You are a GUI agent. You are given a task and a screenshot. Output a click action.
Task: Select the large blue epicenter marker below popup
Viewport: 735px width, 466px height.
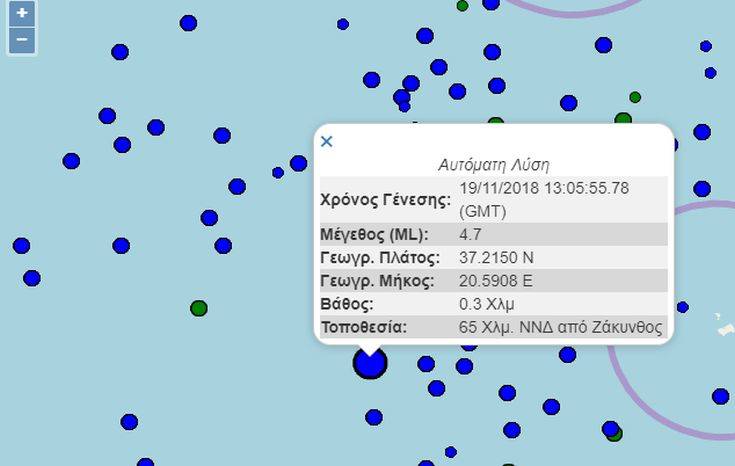370,363
